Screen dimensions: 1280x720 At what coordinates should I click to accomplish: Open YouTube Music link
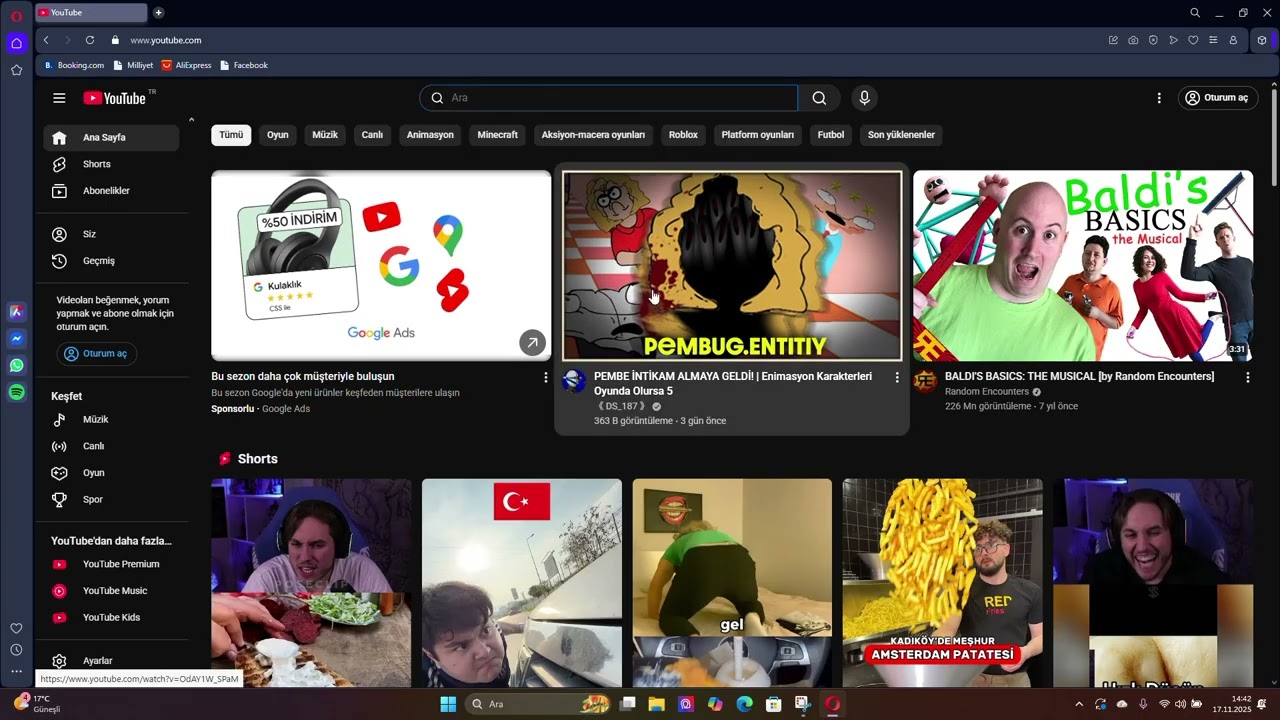point(111,591)
